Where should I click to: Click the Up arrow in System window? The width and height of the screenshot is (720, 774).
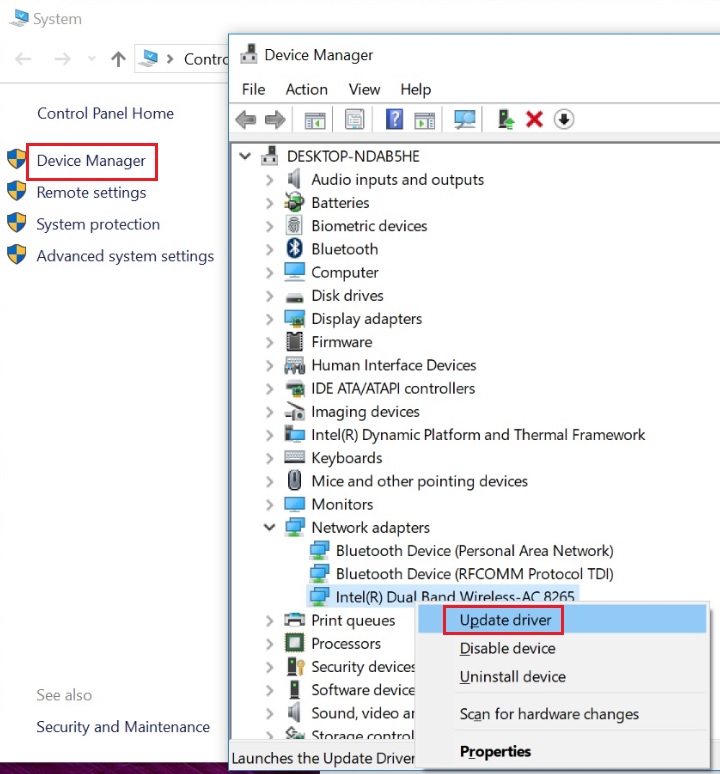(118, 59)
